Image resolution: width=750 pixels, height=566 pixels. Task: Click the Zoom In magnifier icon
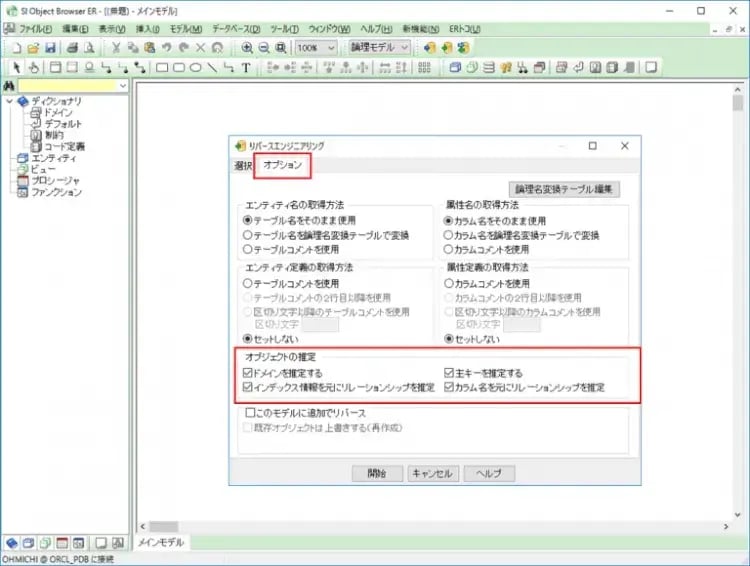click(x=247, y=47)
